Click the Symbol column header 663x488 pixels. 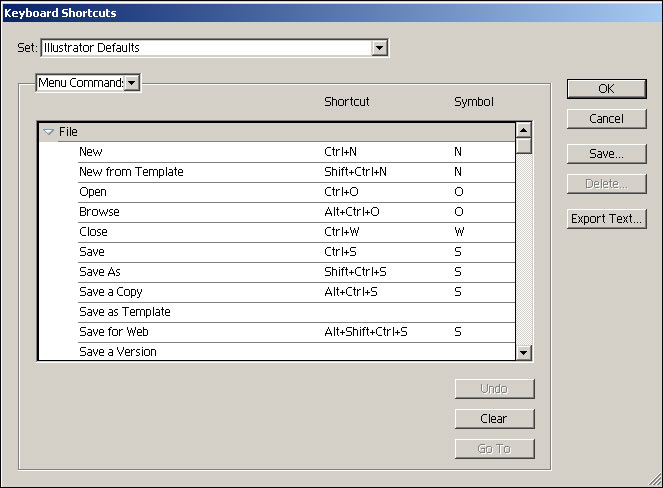(x=474, y=102)
